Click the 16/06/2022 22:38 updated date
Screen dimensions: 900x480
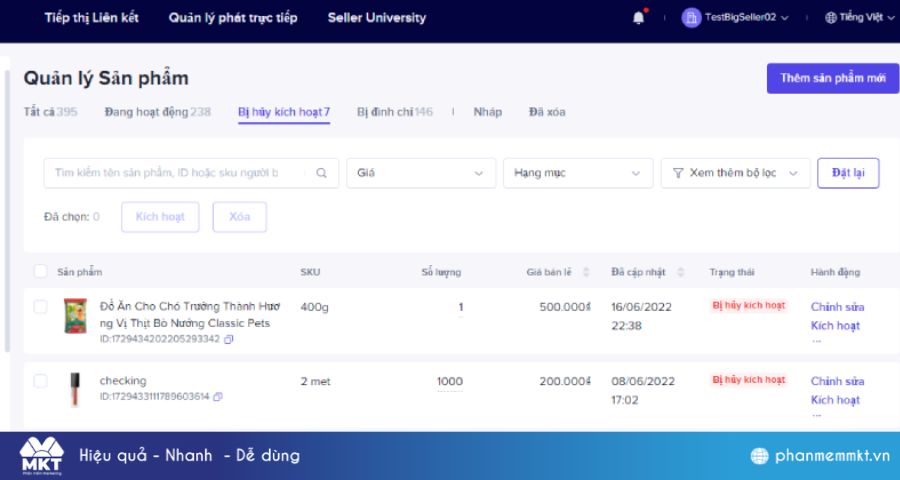pyautogui.click(x=641, y=316)
